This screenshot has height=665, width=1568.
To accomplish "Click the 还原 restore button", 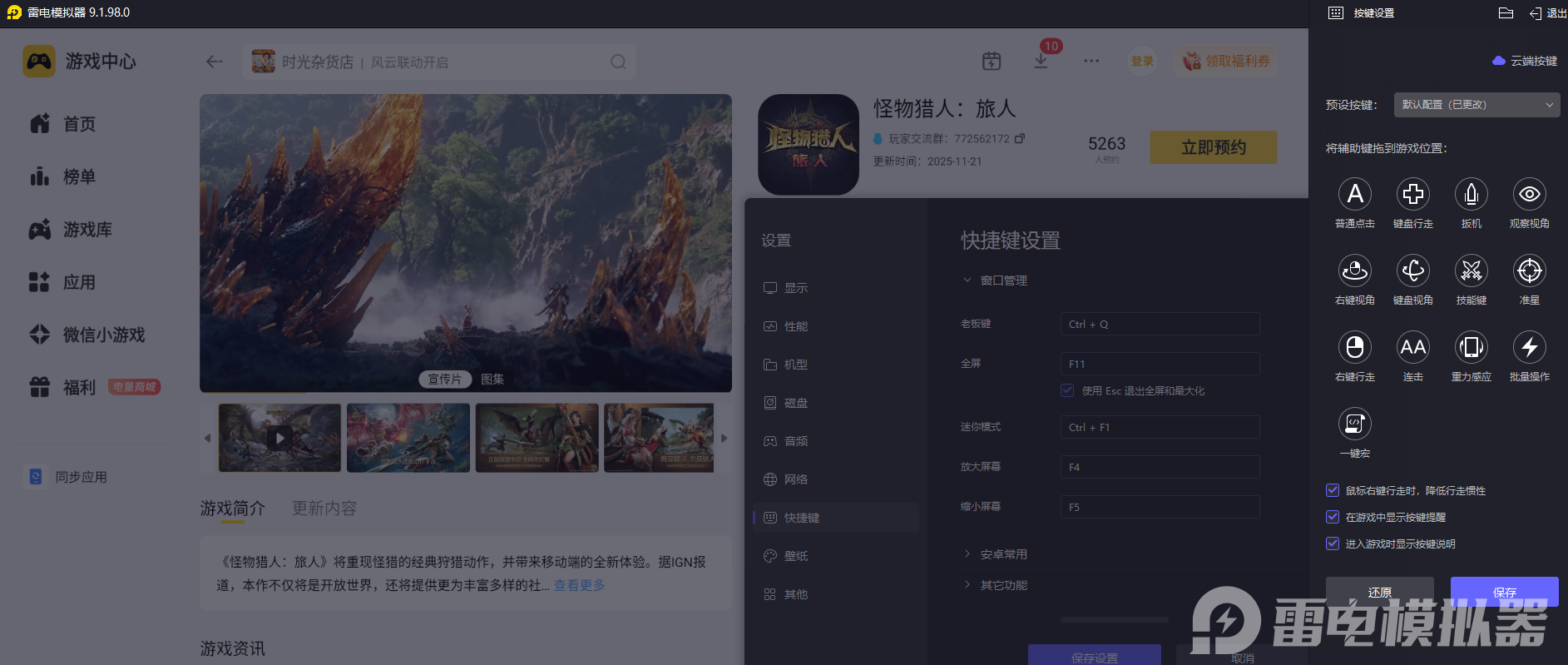I will pyautogui.click(x=1379, y=592).
